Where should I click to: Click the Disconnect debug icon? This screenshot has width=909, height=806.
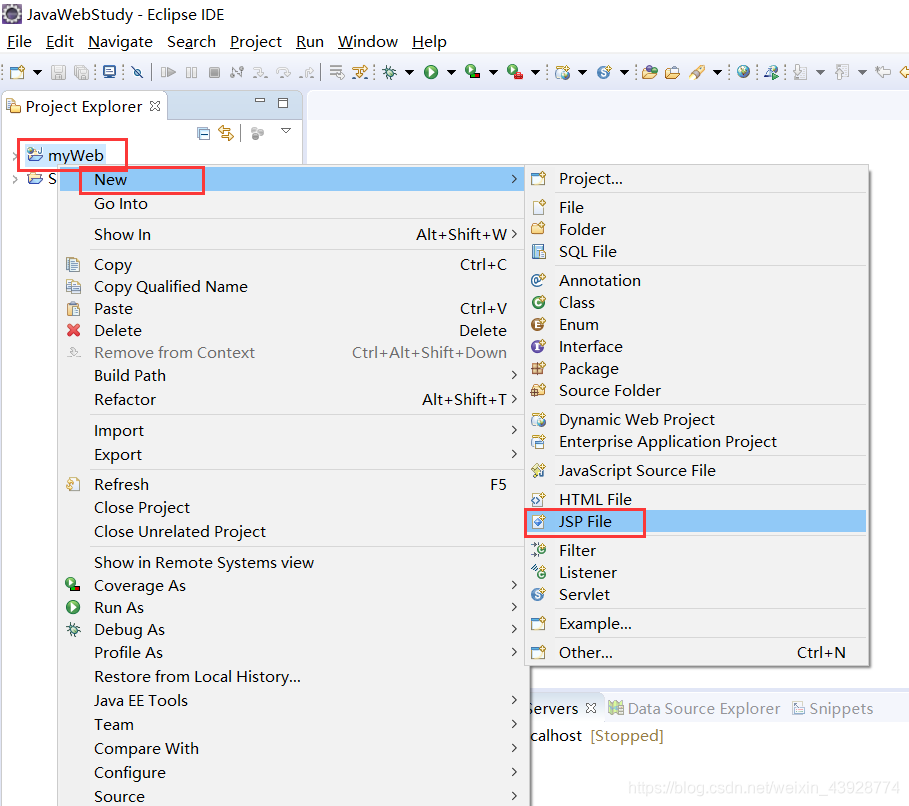[237, 72]
